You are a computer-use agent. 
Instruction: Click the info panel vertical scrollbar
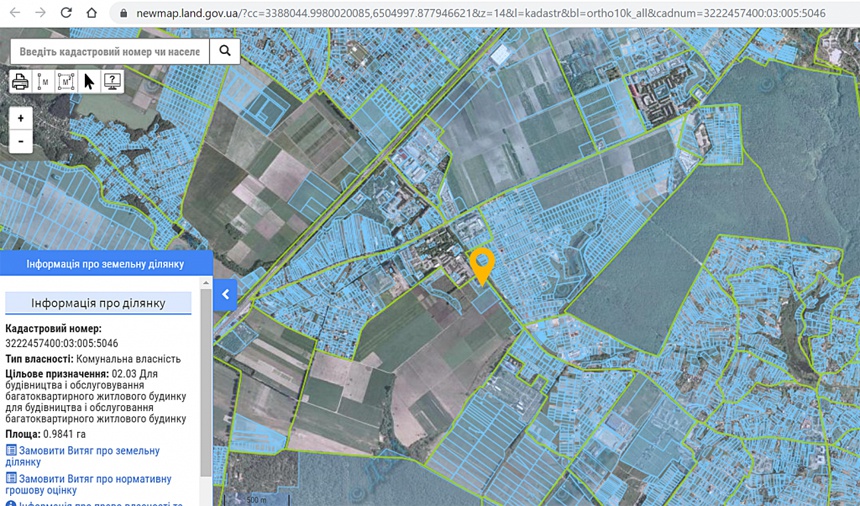pyautogui.click(x=206, y=383)
